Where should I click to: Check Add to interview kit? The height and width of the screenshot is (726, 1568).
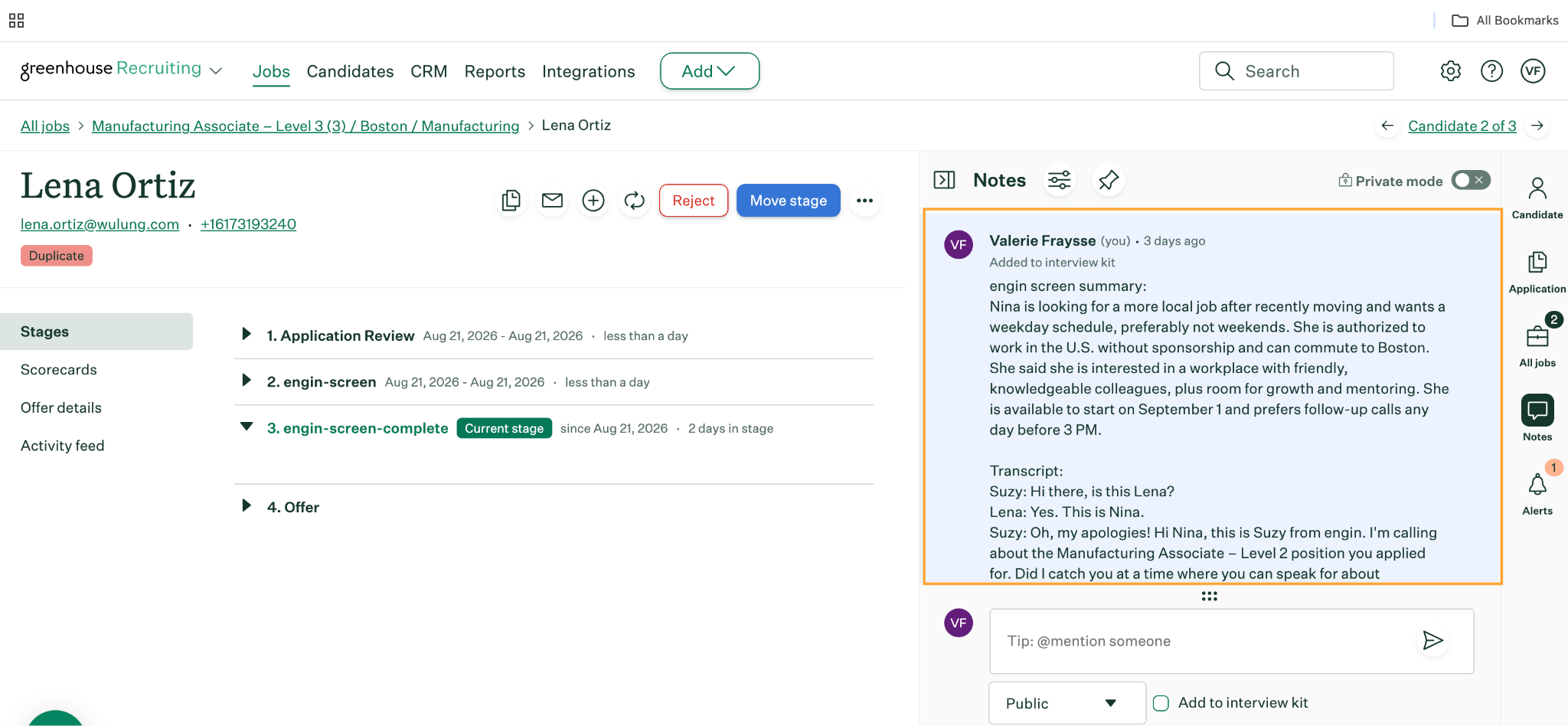tap(1161, 703)
